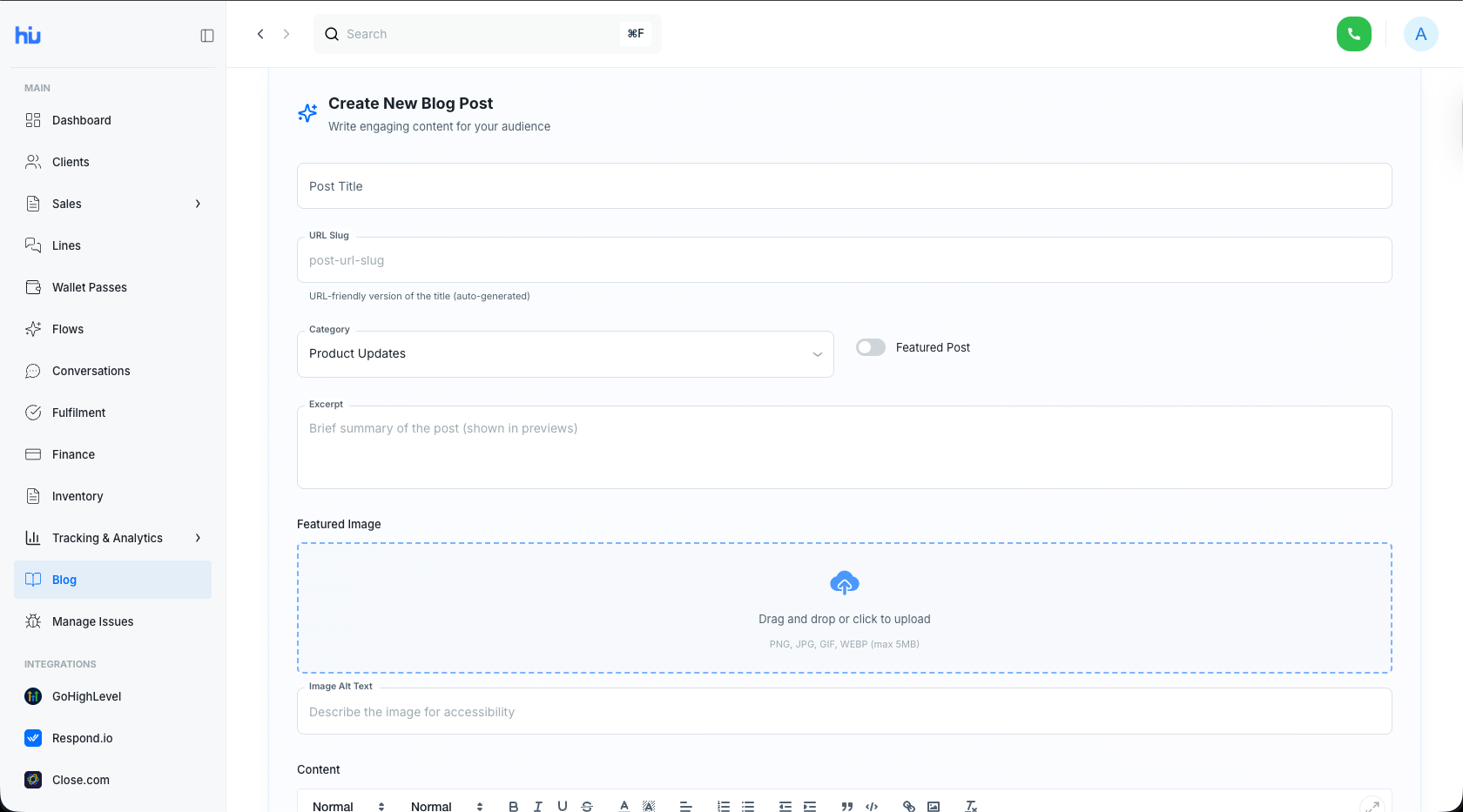Insert image via editor toolbar
Viewport: 1463px width, 812px height.
(934, 806)
